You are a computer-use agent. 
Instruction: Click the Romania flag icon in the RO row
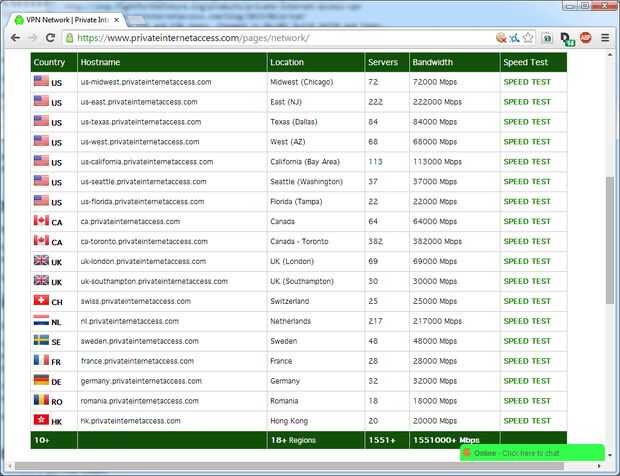[x=41, y=400]
